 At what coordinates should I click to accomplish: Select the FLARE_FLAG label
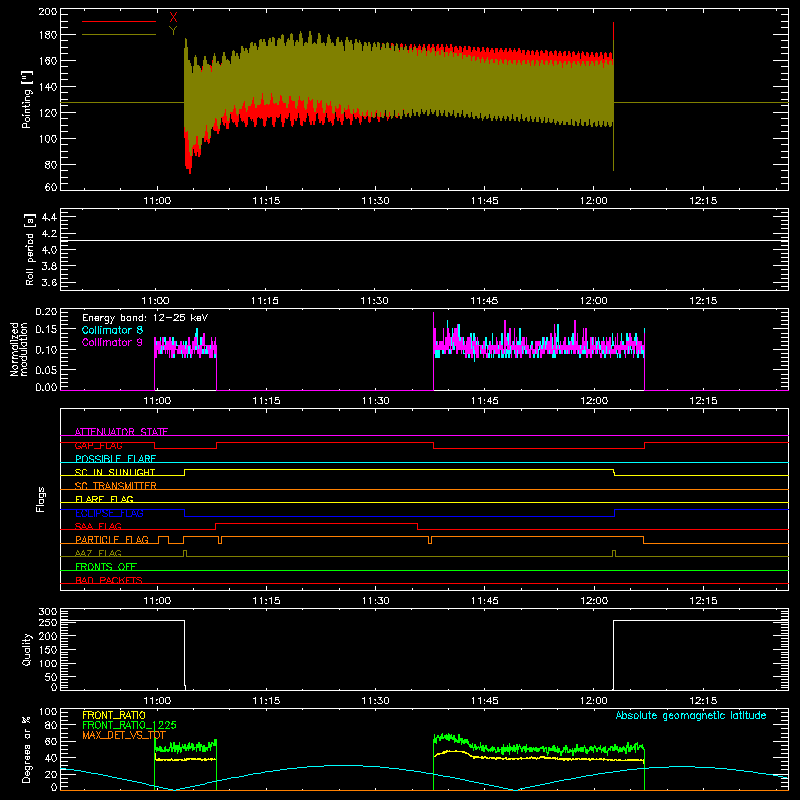tap(104, 499)
